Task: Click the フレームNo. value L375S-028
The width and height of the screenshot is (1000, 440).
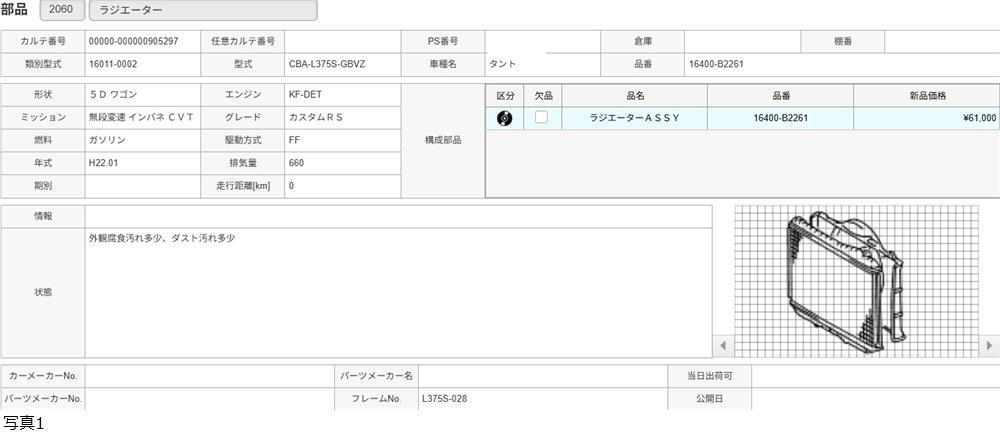Action: [x=540, y=399]
